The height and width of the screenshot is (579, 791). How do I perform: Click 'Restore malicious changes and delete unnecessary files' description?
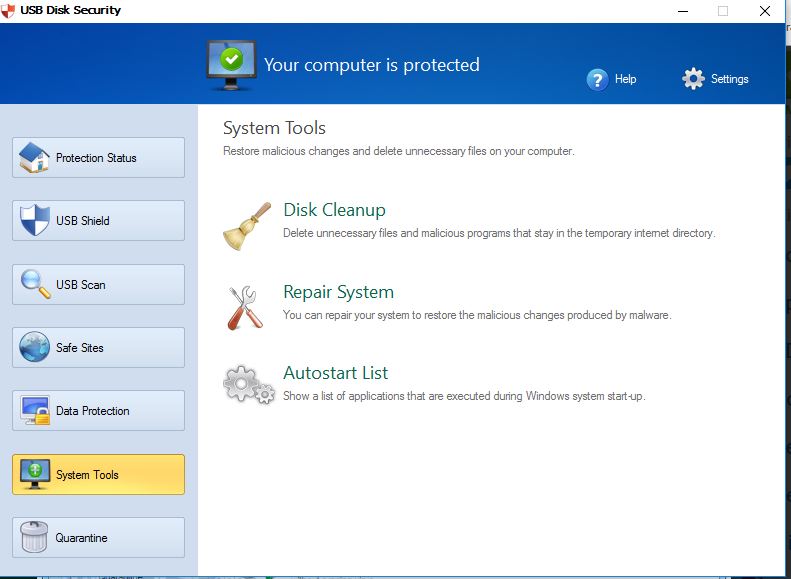point(399,151)
